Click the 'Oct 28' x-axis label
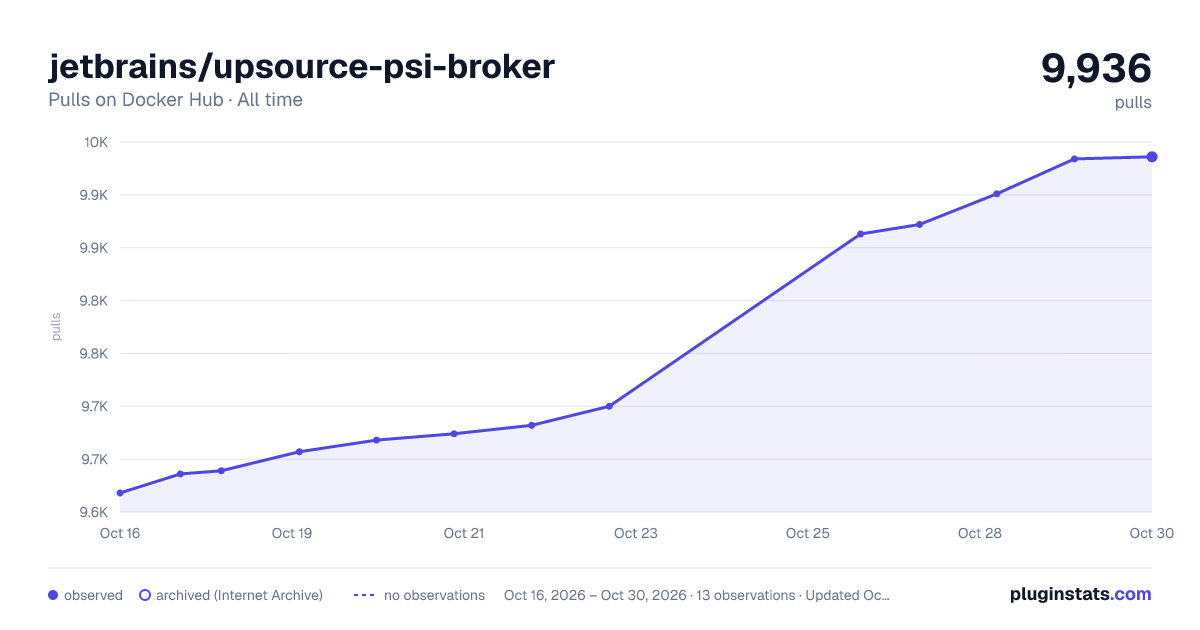 click(x=980, y=533)
